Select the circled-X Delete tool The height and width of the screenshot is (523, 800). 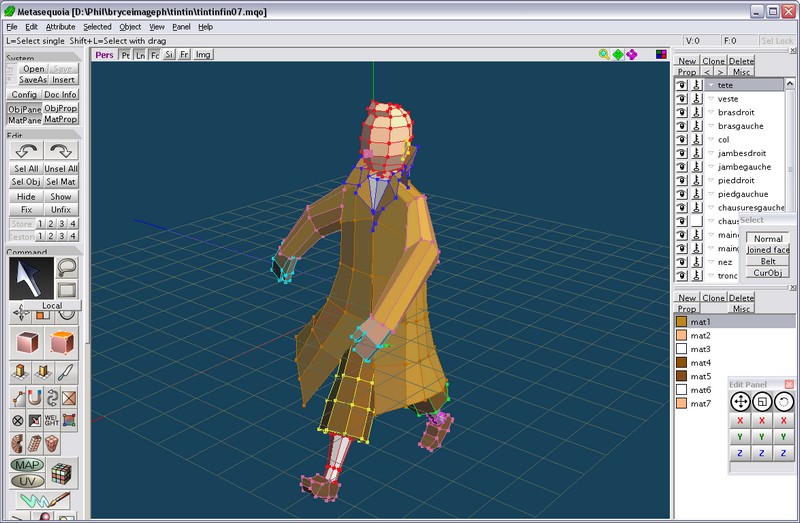click(x=17, y=420)
